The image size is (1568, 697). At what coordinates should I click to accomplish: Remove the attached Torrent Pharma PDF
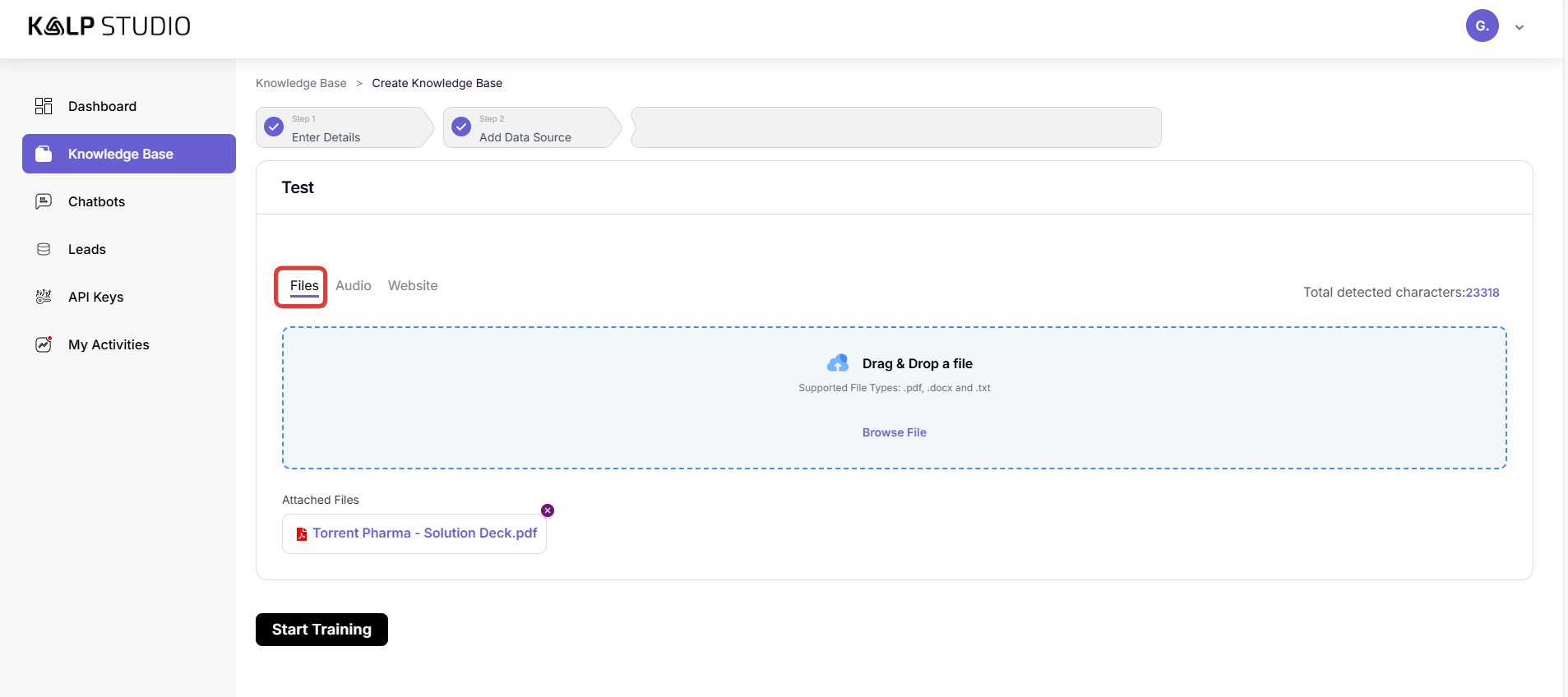(x=548, y=510)
